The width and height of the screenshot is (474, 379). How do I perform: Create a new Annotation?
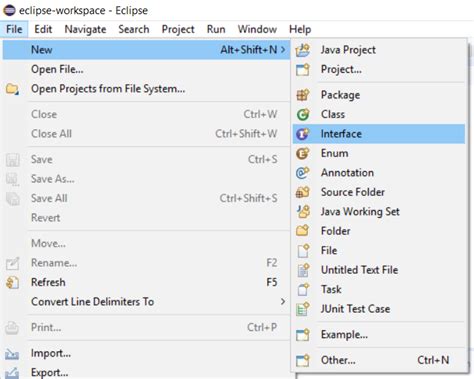[x=379, y=173]
